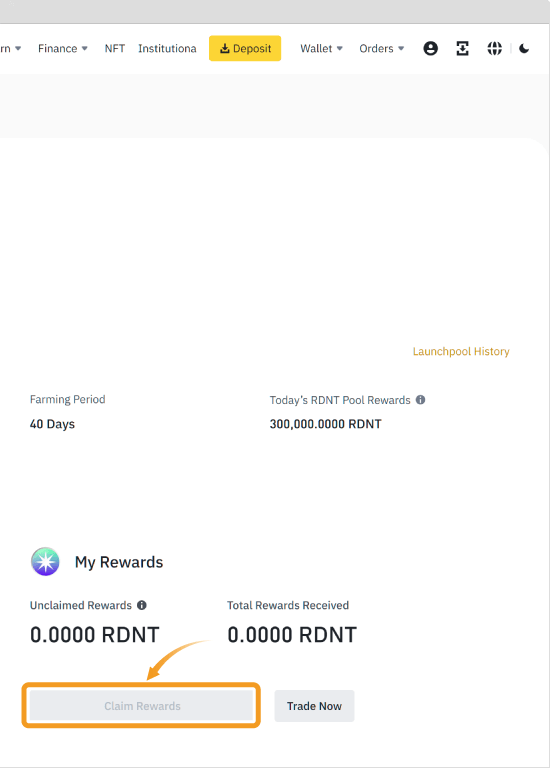Click the download arrow icon inside the Deposit button
The height and width of the screenshot is (768, 550).
pos(224,48)
